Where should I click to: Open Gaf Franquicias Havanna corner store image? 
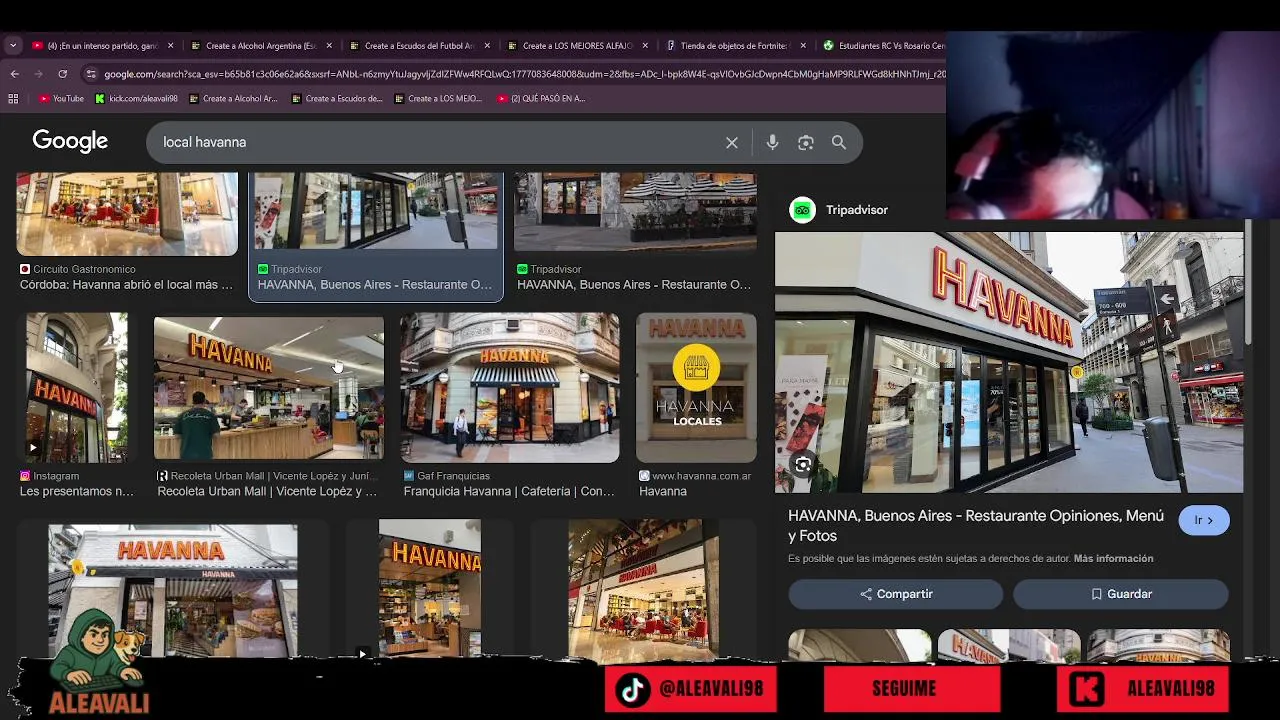click(510, 388)
